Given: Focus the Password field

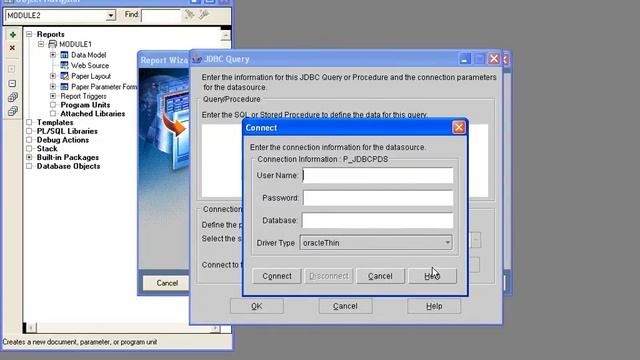Looking at the screenshot, I should click(x=378, y=198).
